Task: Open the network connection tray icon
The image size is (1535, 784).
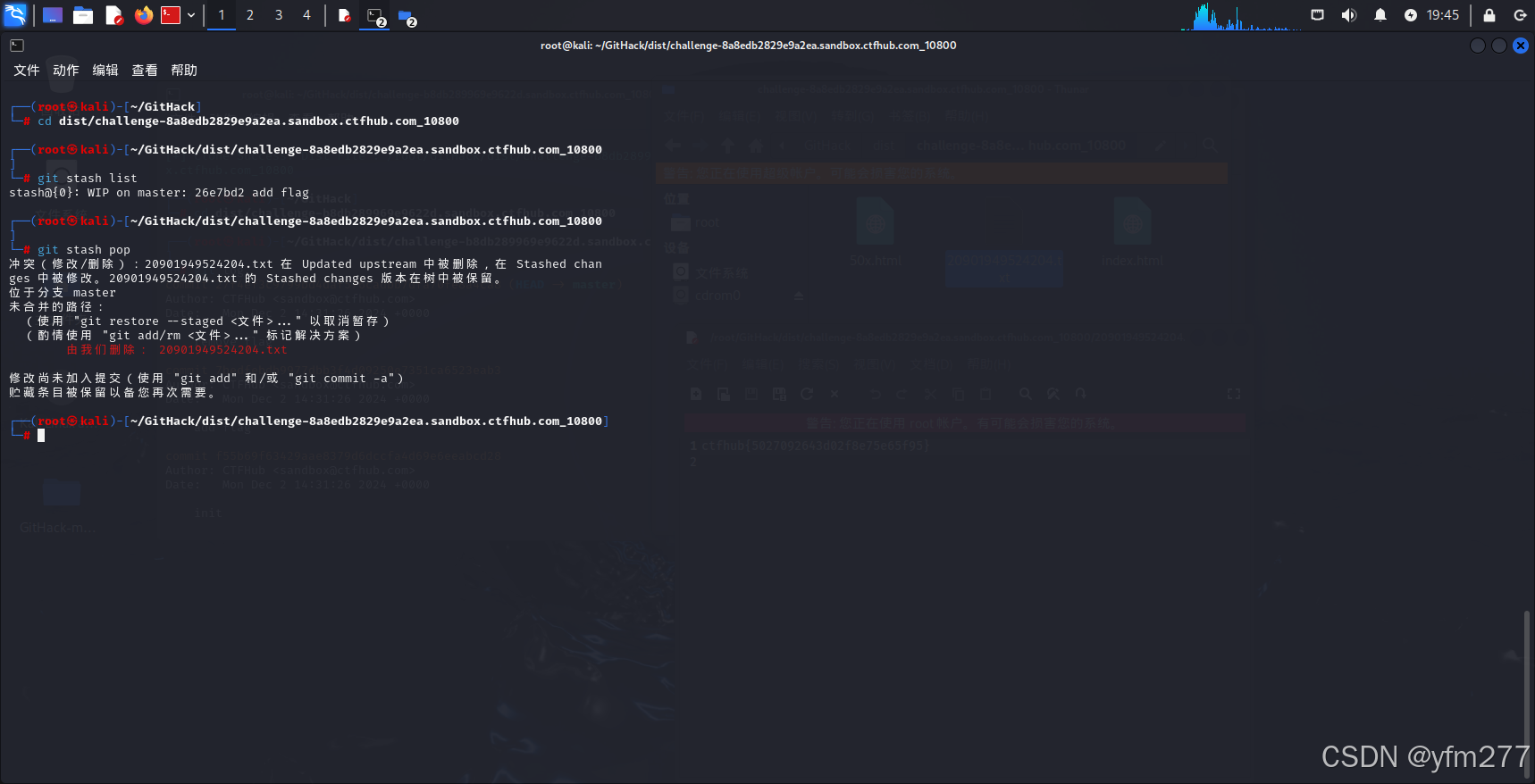Action: (x=1317, y=15)
